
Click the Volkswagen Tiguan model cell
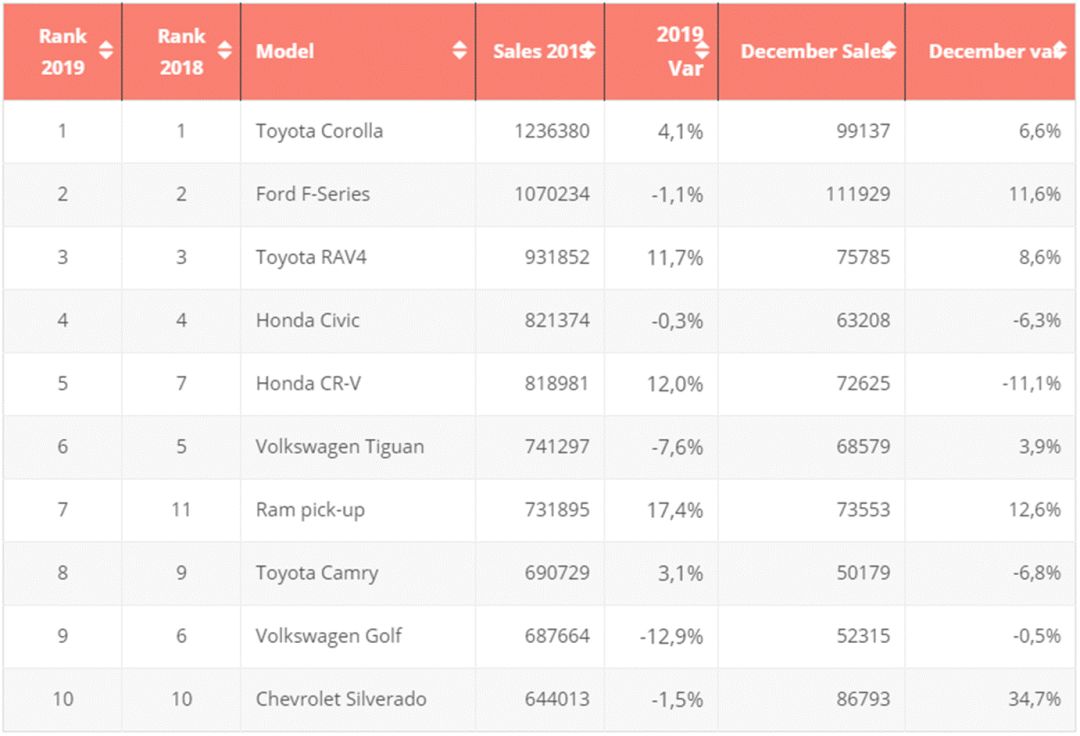coord(339,446)
